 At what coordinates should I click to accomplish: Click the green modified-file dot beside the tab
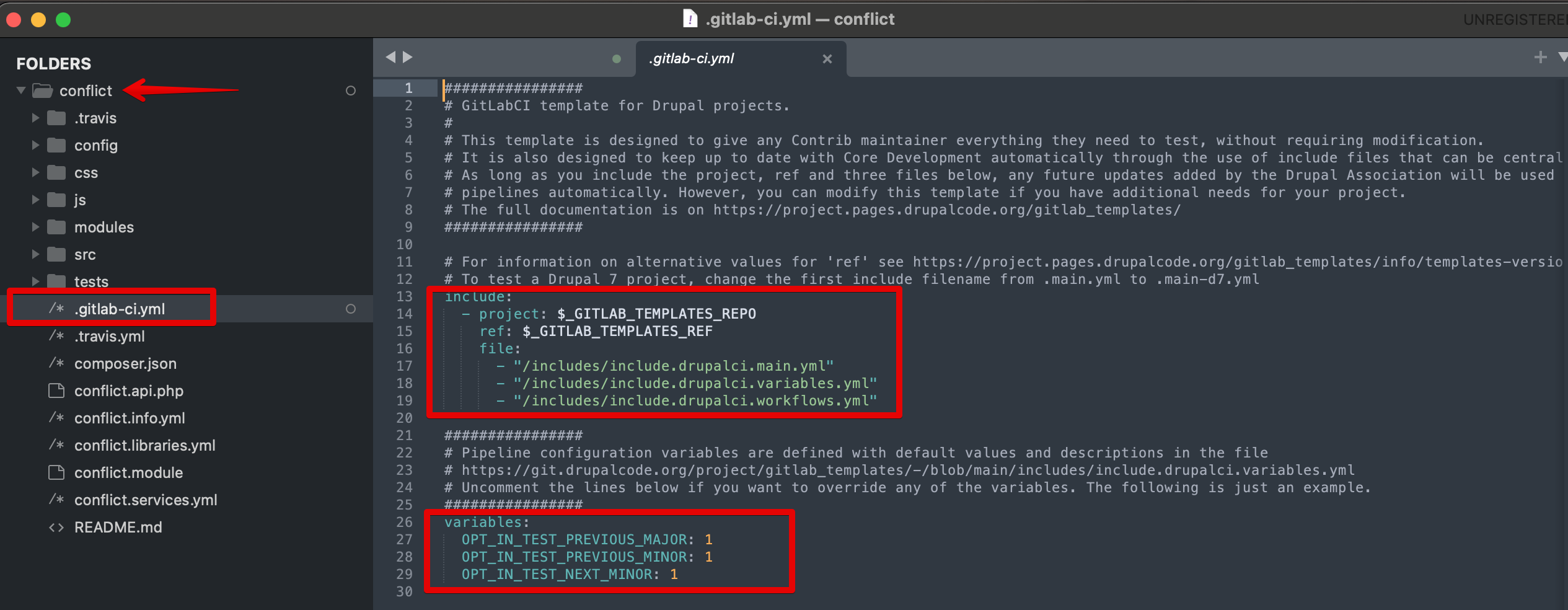(x=617, y=58)
